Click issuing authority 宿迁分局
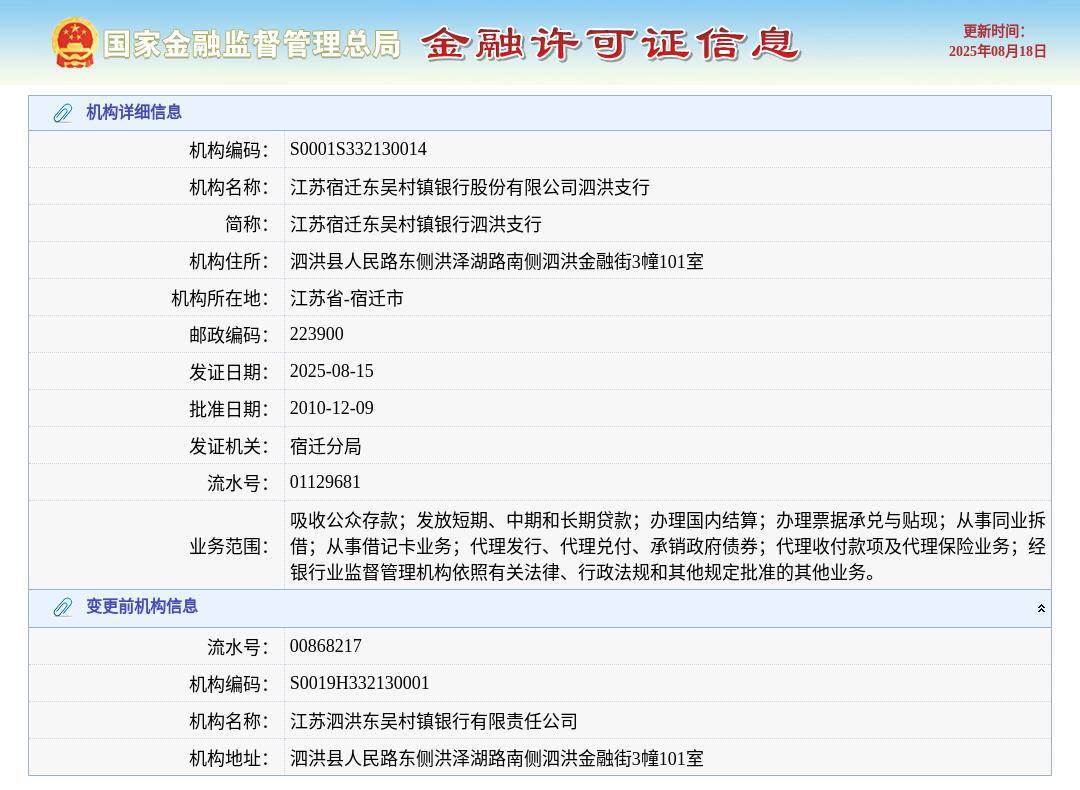This screenshot has width=1080, height=790. (326, 446)
